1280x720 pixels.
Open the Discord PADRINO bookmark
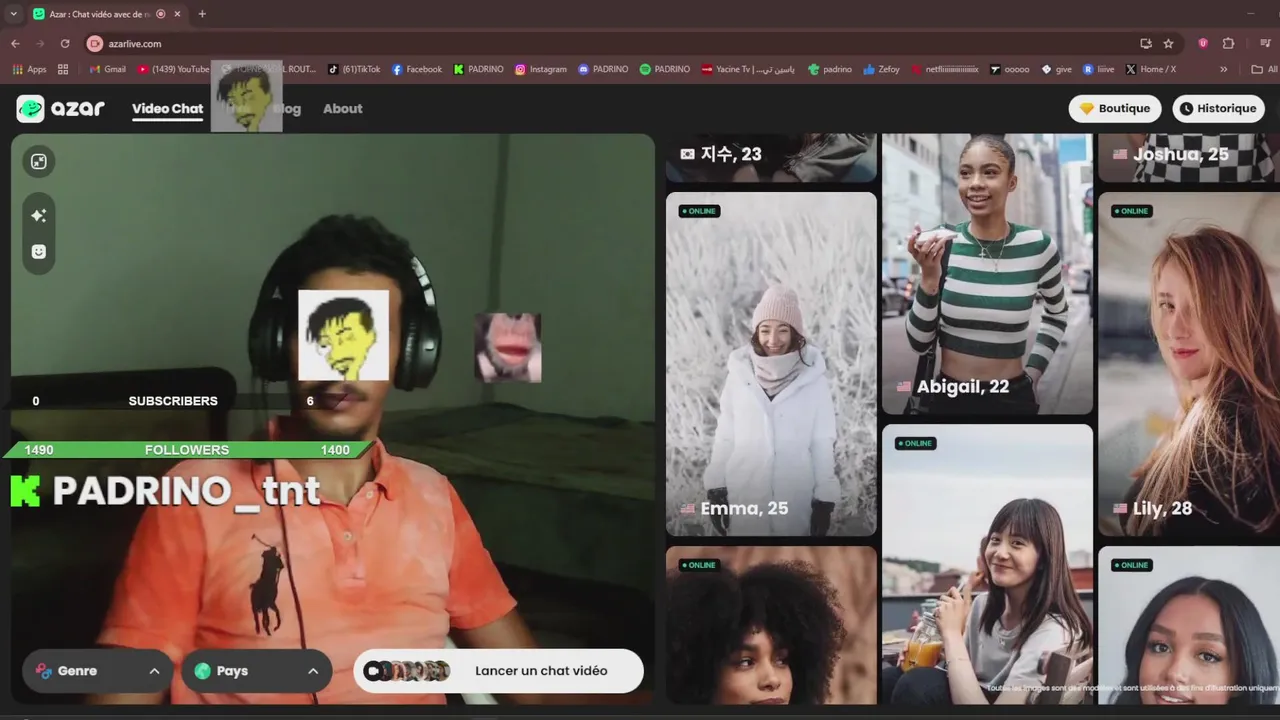point(603,69)
